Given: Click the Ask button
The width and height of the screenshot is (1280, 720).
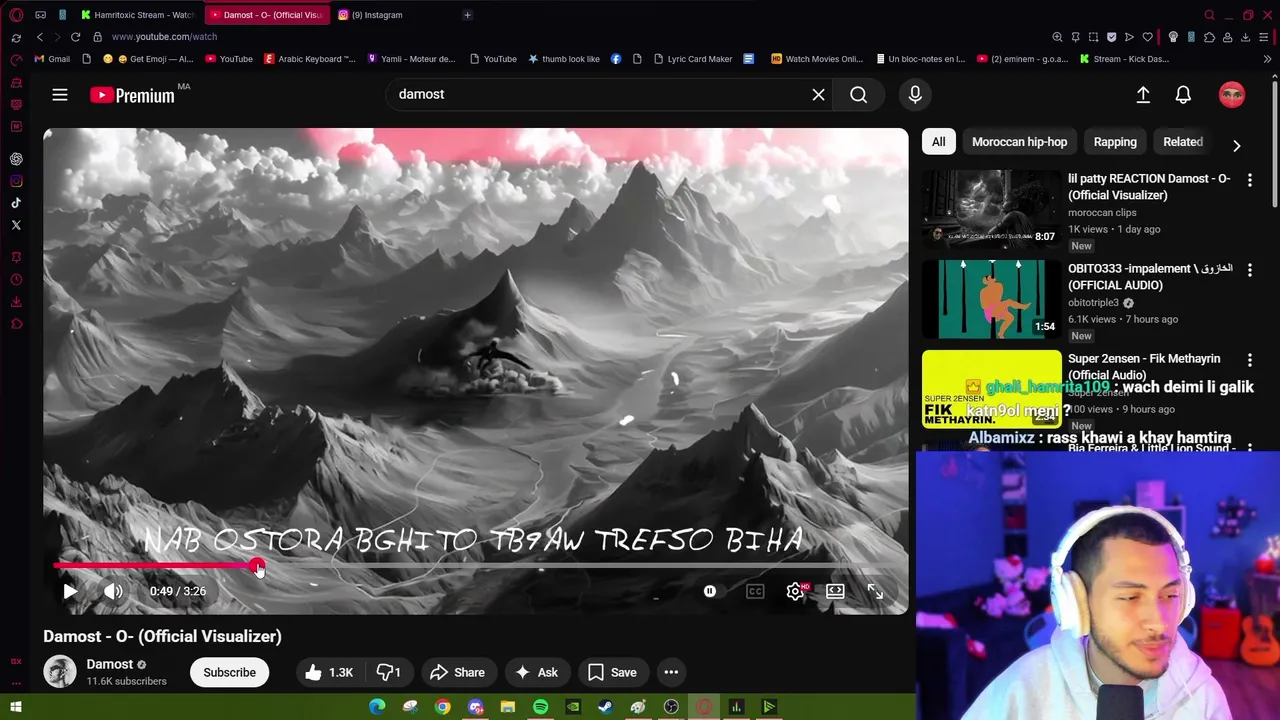Looking at the screenshot, I should click(536, 672).
